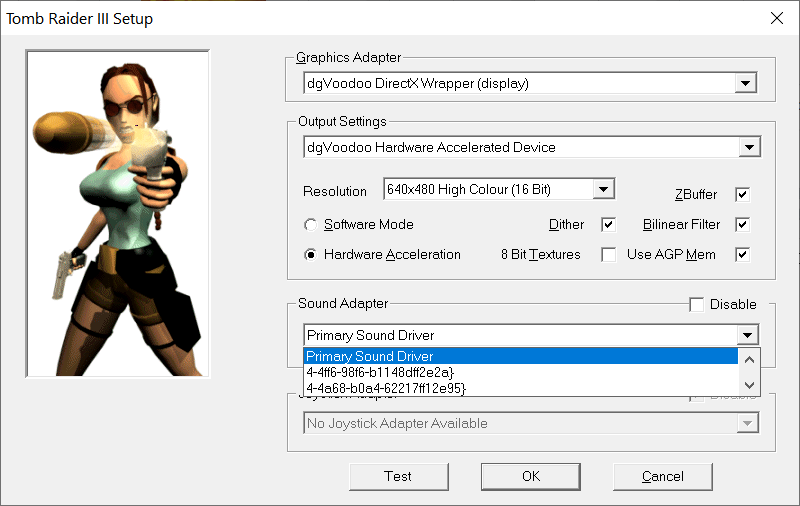800x506 pixels.
Task: Collapse the Sound Adapter dropdown arrow
Action: point(747,336)
